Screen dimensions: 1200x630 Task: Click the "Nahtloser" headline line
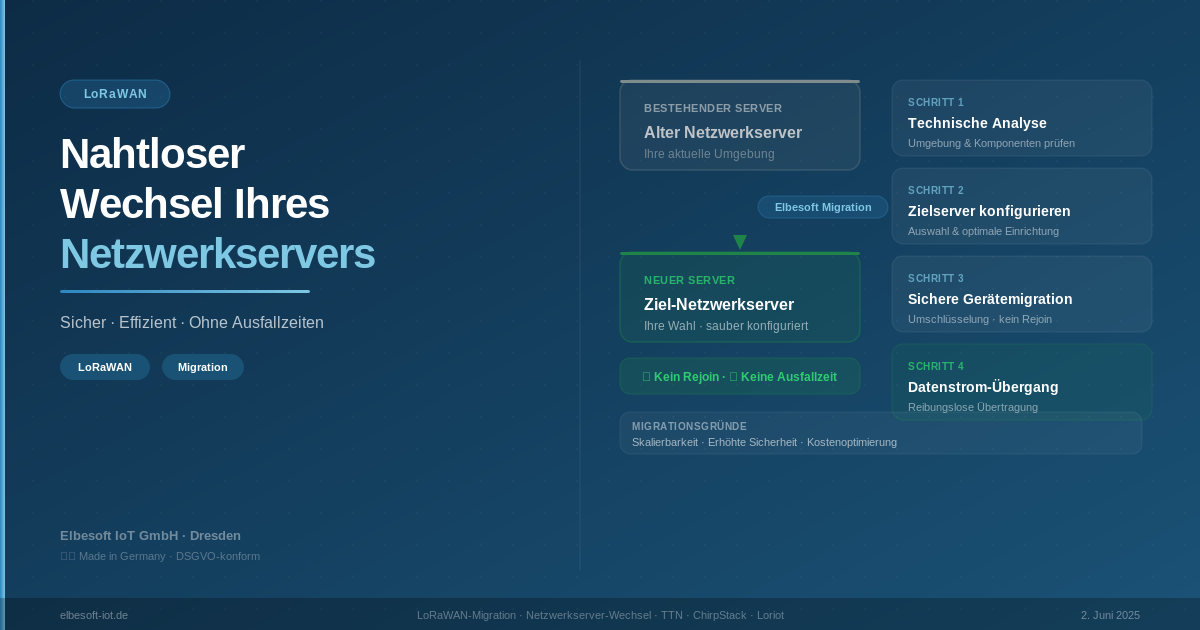[x=152, y=154]
